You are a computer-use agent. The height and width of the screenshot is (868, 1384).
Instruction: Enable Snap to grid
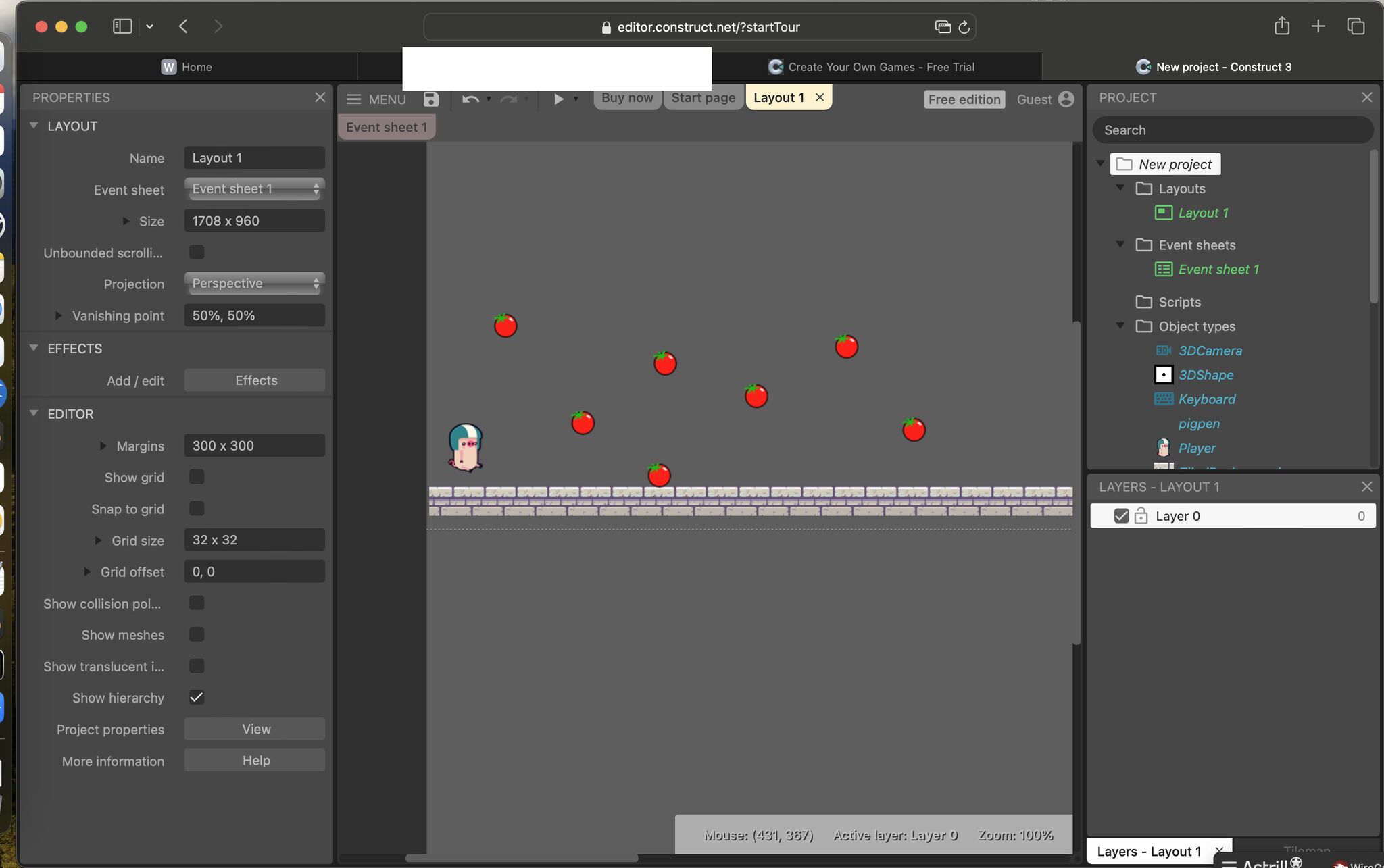pos(196,508)
